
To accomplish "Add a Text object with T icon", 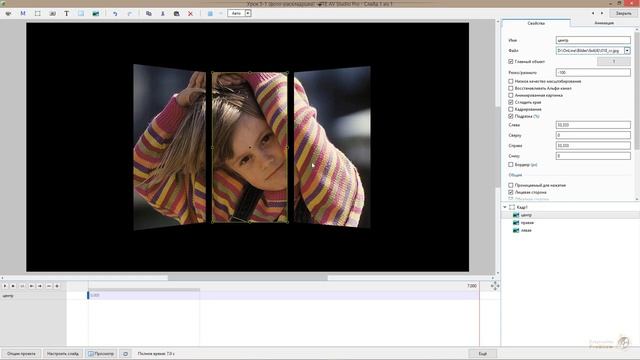I will [x=67, y=13].
